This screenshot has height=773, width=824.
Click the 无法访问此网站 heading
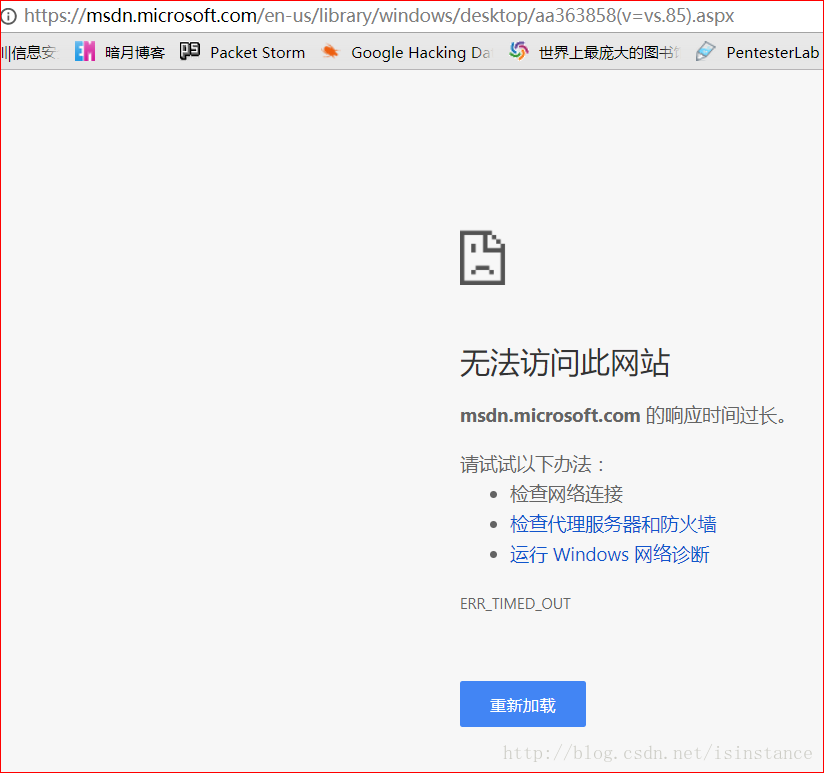click(565, 363)
